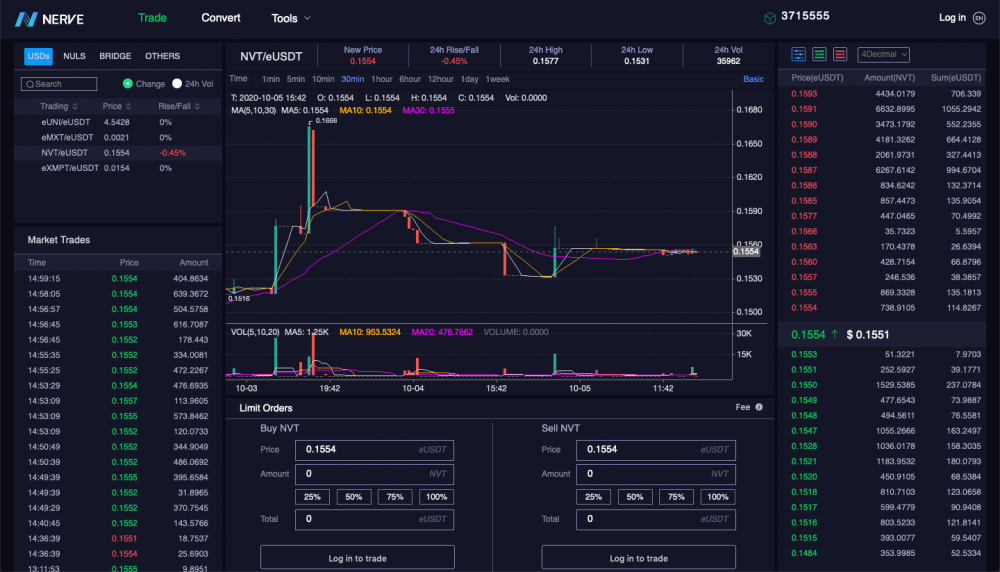
Task: Set sell amount to 75%
Action: (676, 497)
